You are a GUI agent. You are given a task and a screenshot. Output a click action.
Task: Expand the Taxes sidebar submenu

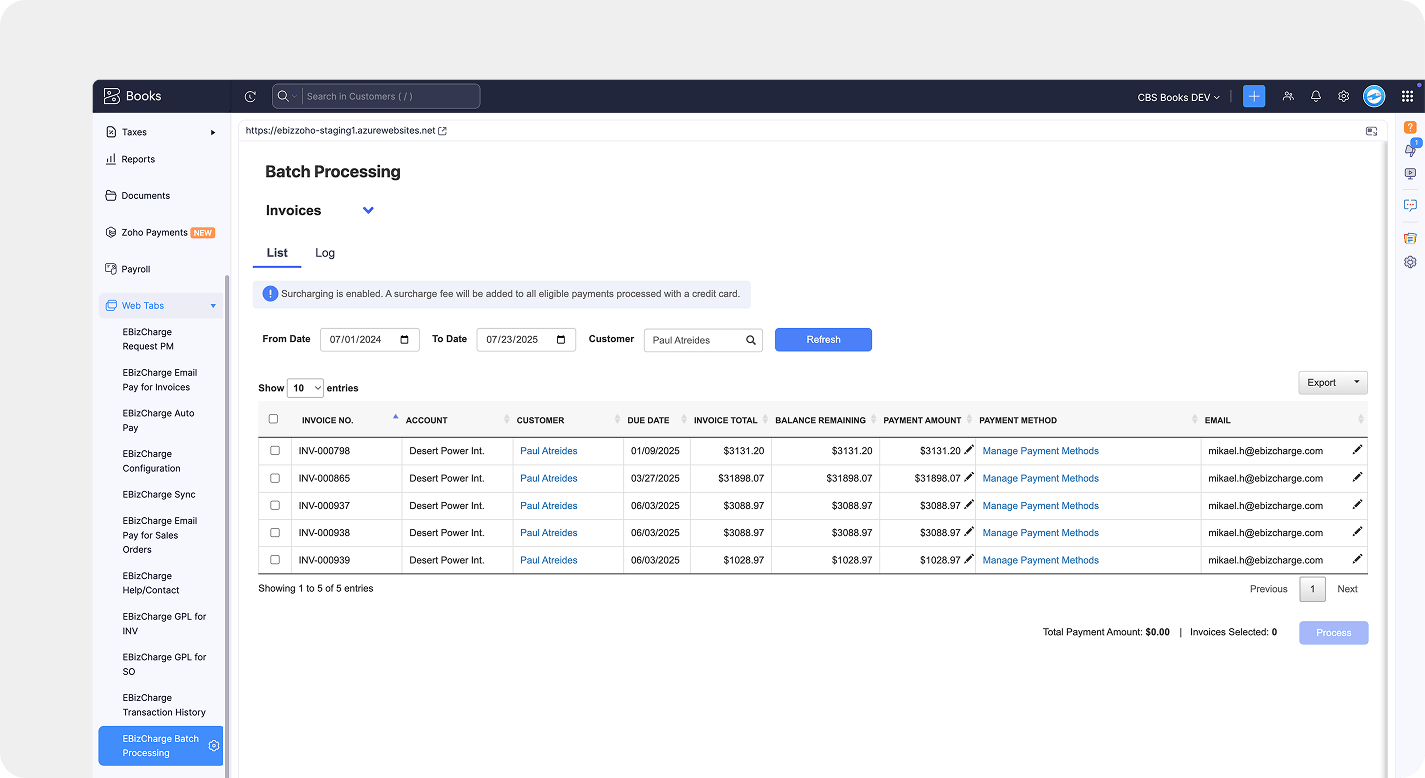pyautogui.click(x=213, y=132)
